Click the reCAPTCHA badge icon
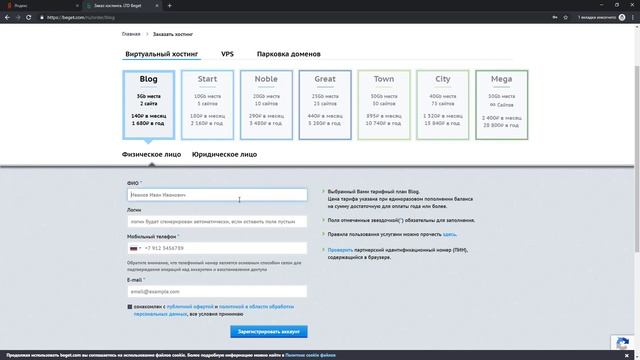The height and width of the screenshot is (360, 640). pos(622,343)
